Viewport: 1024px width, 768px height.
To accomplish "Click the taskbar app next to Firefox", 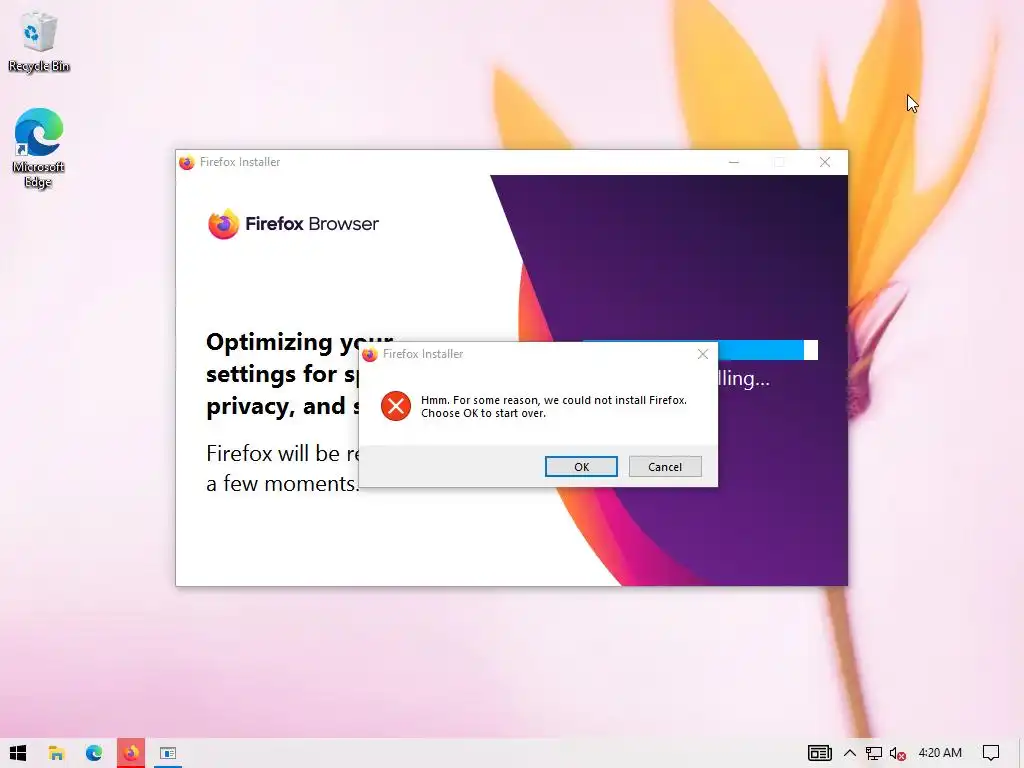I will pyautogui.click(x=168, y=753).
